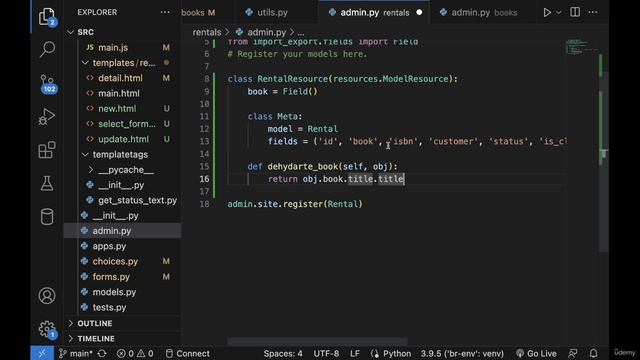Click the vertical editor scrollbar
This screenshot has height=360, width=640.
[603, 161]
